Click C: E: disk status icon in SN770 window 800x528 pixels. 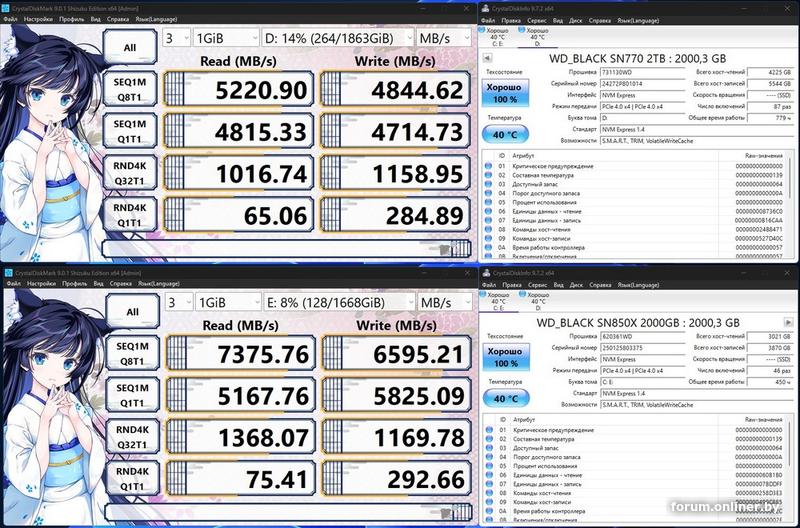[482, 30]
